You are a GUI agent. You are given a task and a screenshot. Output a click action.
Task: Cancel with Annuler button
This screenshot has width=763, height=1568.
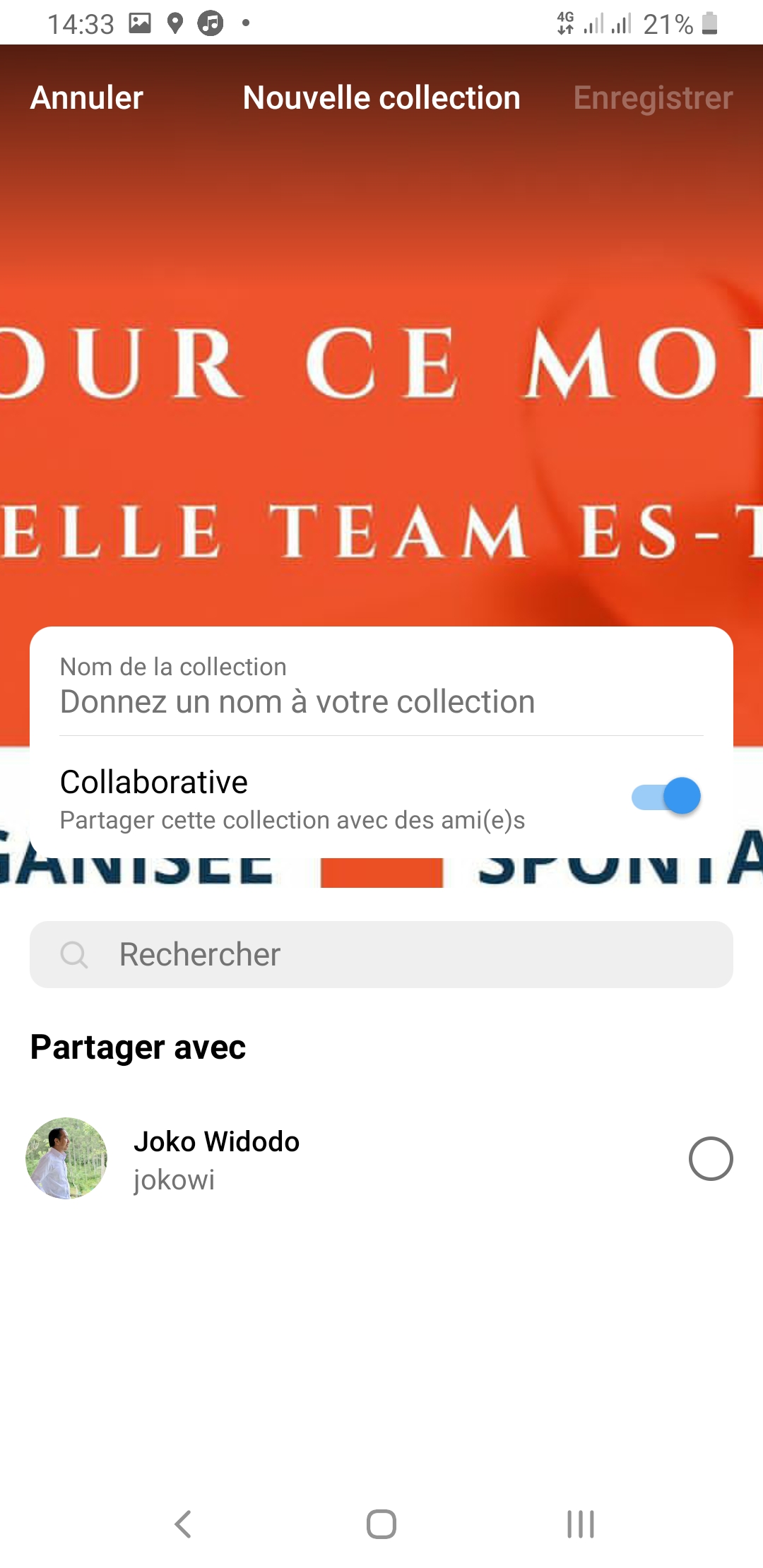point(87,97)
